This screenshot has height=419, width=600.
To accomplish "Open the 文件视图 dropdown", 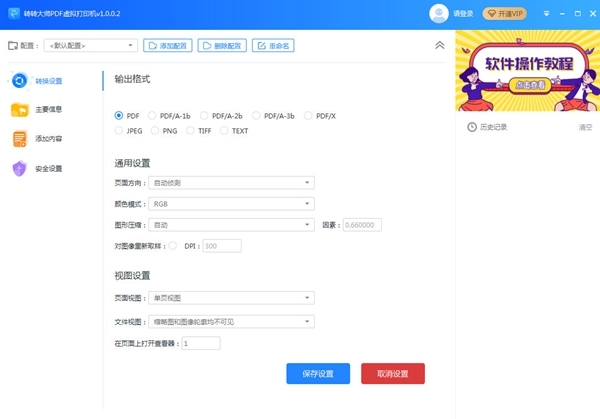I will [232, 322].
